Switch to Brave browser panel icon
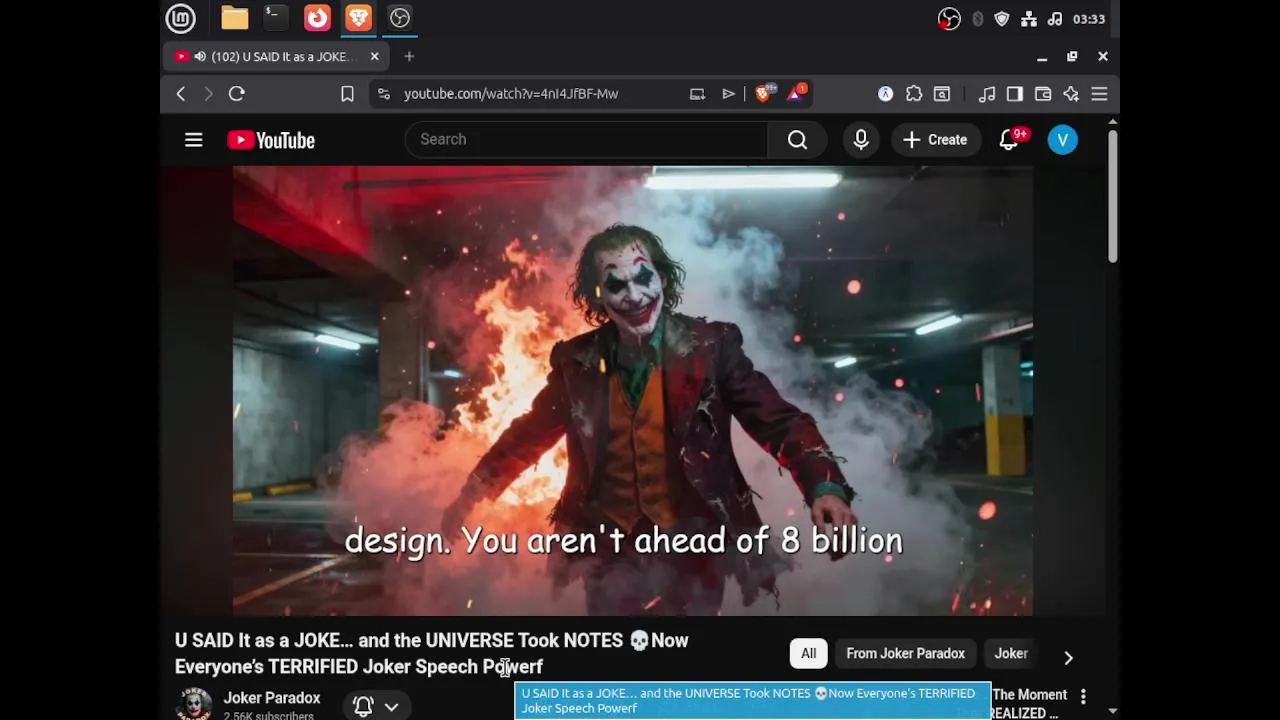 pyautogui.click(x=358, y=18)
